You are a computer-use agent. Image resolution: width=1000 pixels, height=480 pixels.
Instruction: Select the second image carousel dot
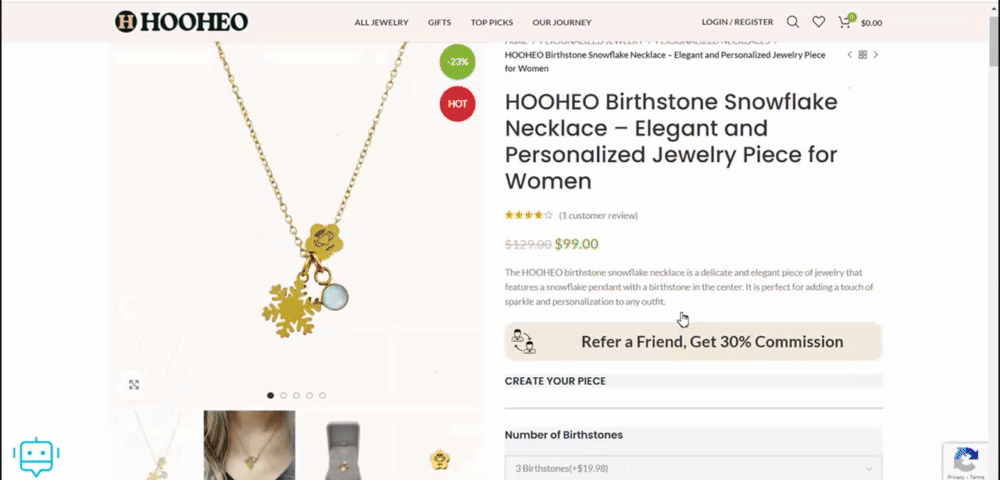coord(284,395)
